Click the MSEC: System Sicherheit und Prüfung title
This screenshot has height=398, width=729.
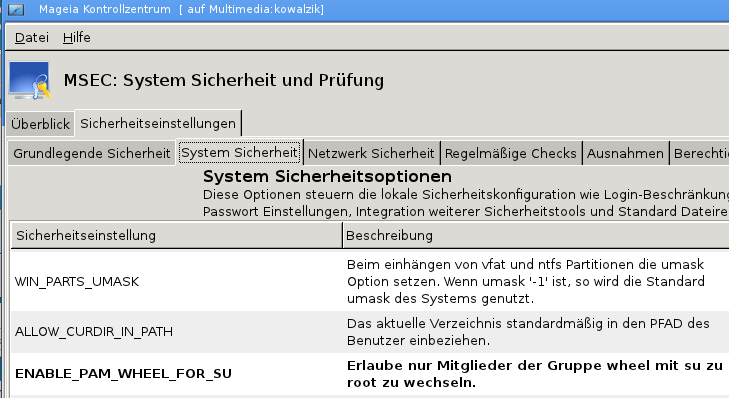tap(224, 80)
